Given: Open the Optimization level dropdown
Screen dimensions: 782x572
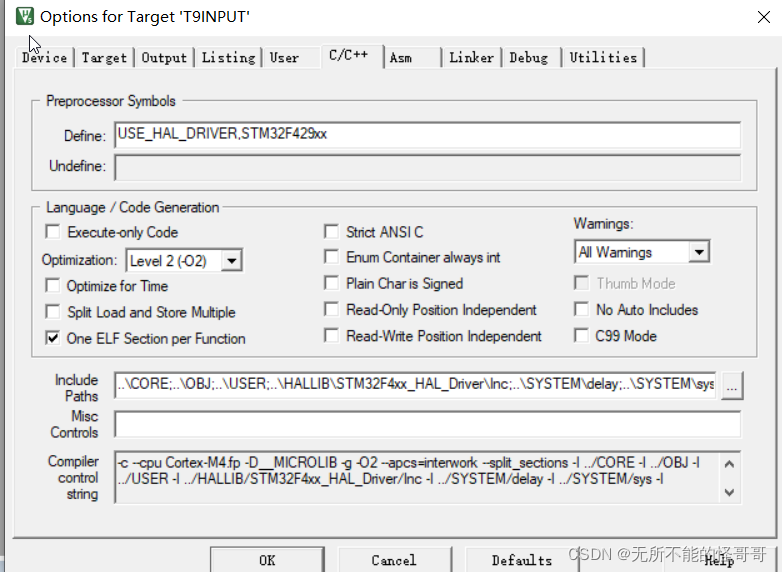Looking at the screenshot, I should pyautogui.click(x=231, y=261).
